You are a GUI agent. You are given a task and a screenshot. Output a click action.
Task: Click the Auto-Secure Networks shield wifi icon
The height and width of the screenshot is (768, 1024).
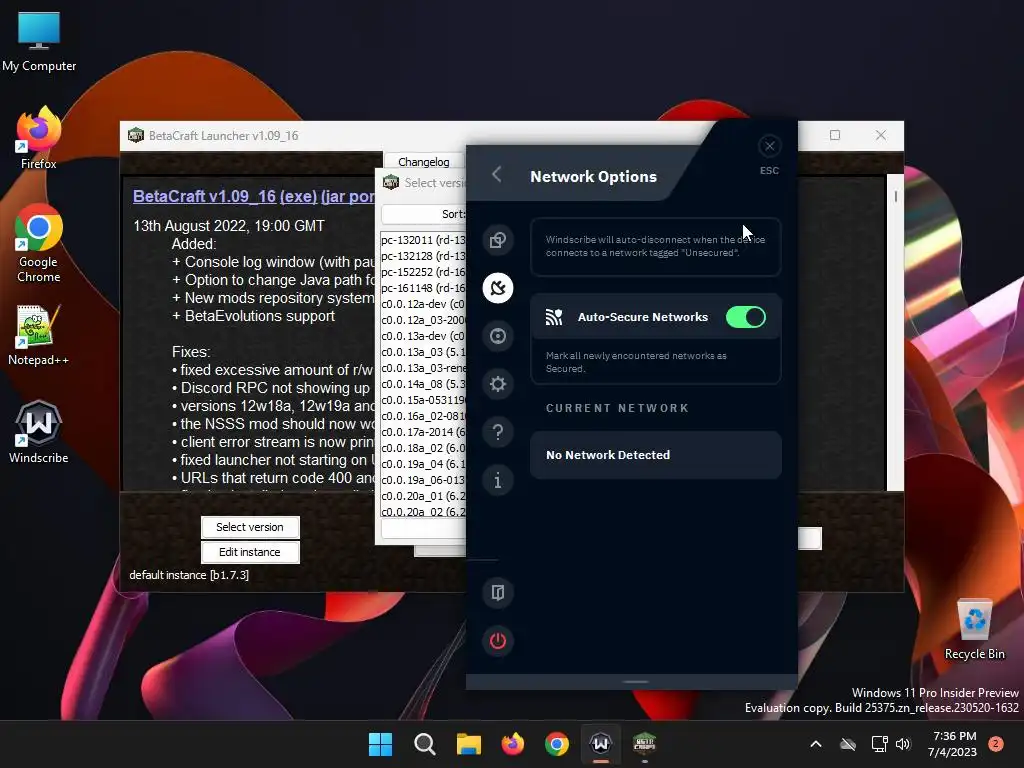click(554, 317)
